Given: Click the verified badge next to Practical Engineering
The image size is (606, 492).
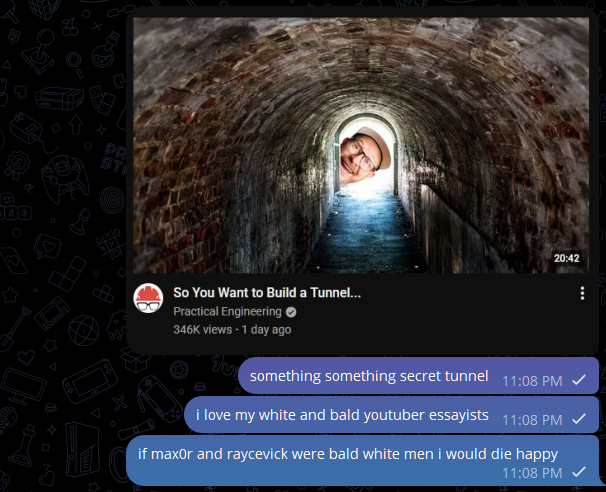Looking at the screenshot, I should pyautogui.click(x=291, y=312).
